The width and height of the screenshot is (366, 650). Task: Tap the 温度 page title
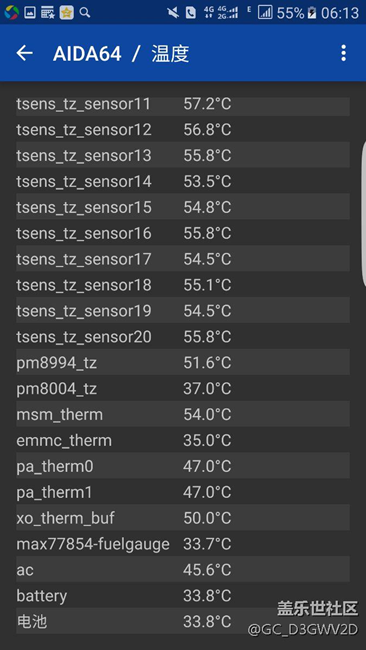click(x=170, y=53)
